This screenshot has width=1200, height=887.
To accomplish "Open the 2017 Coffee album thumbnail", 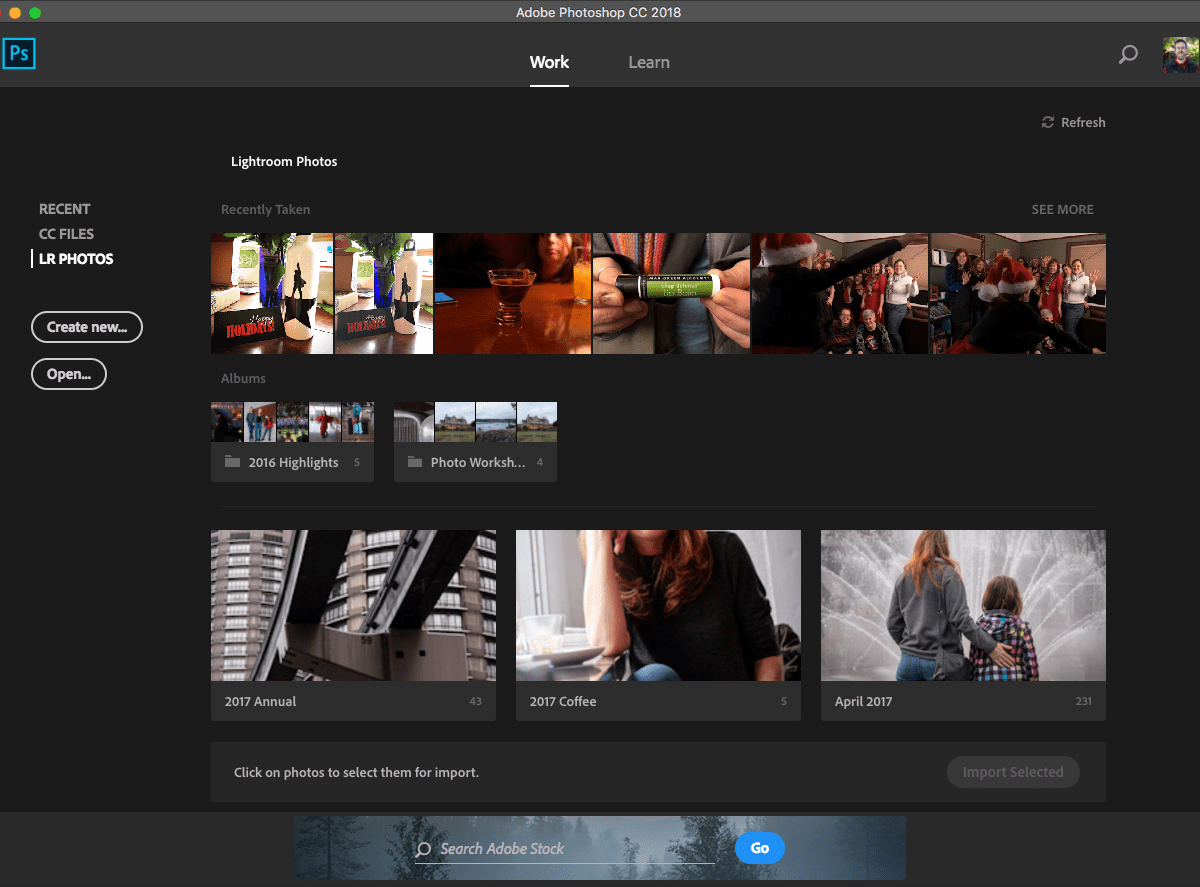I will tap(658, 605).
